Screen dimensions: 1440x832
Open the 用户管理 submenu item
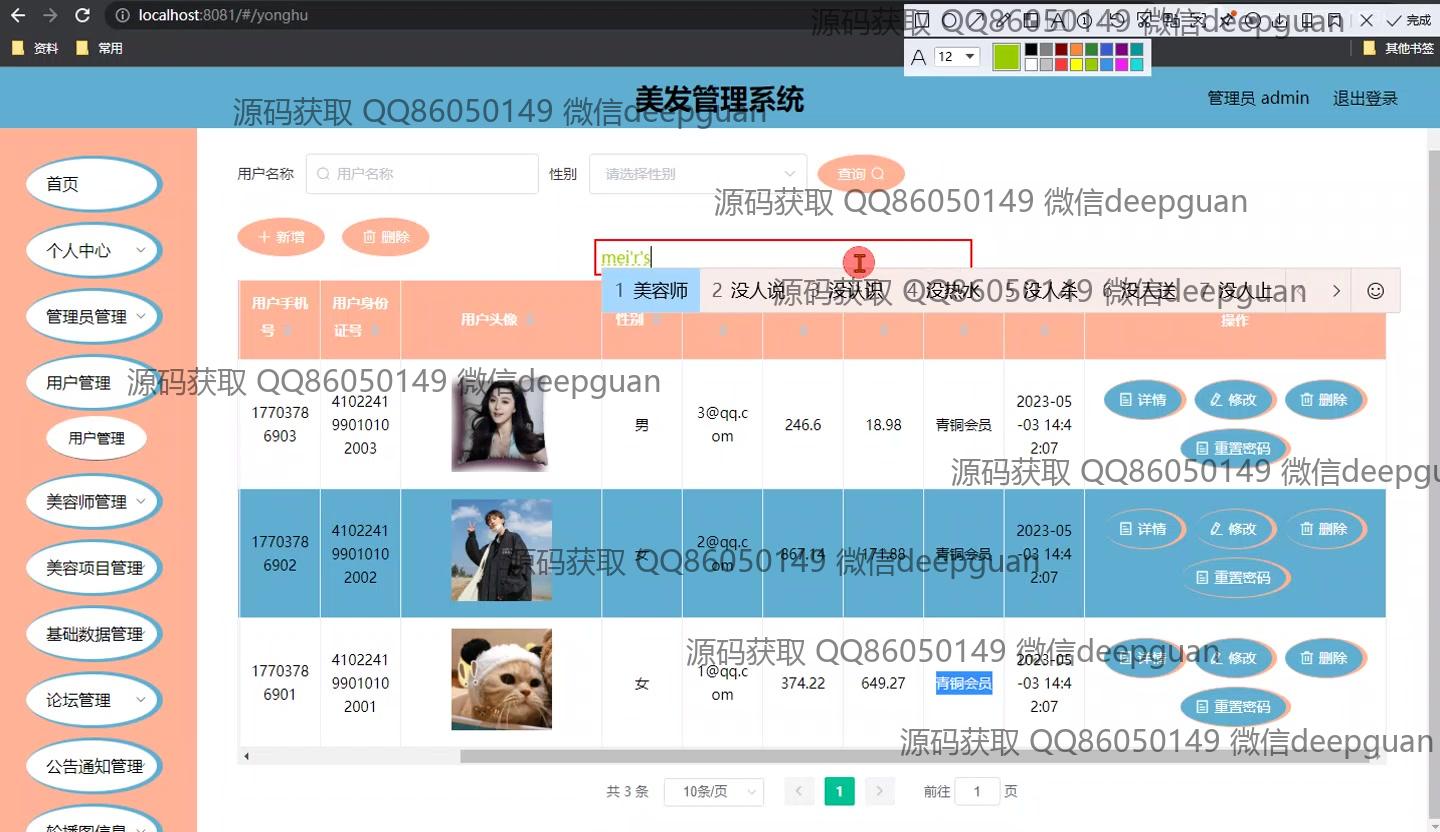coord(97,438)
